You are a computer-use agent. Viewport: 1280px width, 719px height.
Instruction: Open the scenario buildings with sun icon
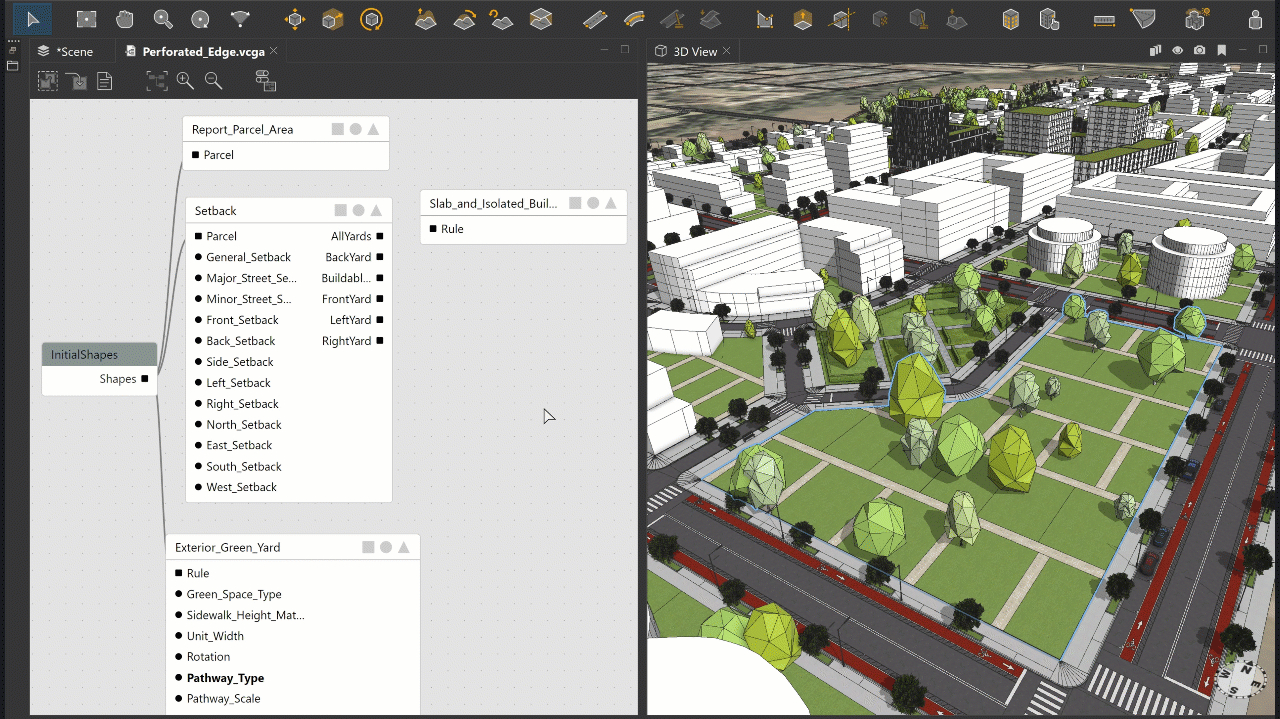tap(1197, 19)
